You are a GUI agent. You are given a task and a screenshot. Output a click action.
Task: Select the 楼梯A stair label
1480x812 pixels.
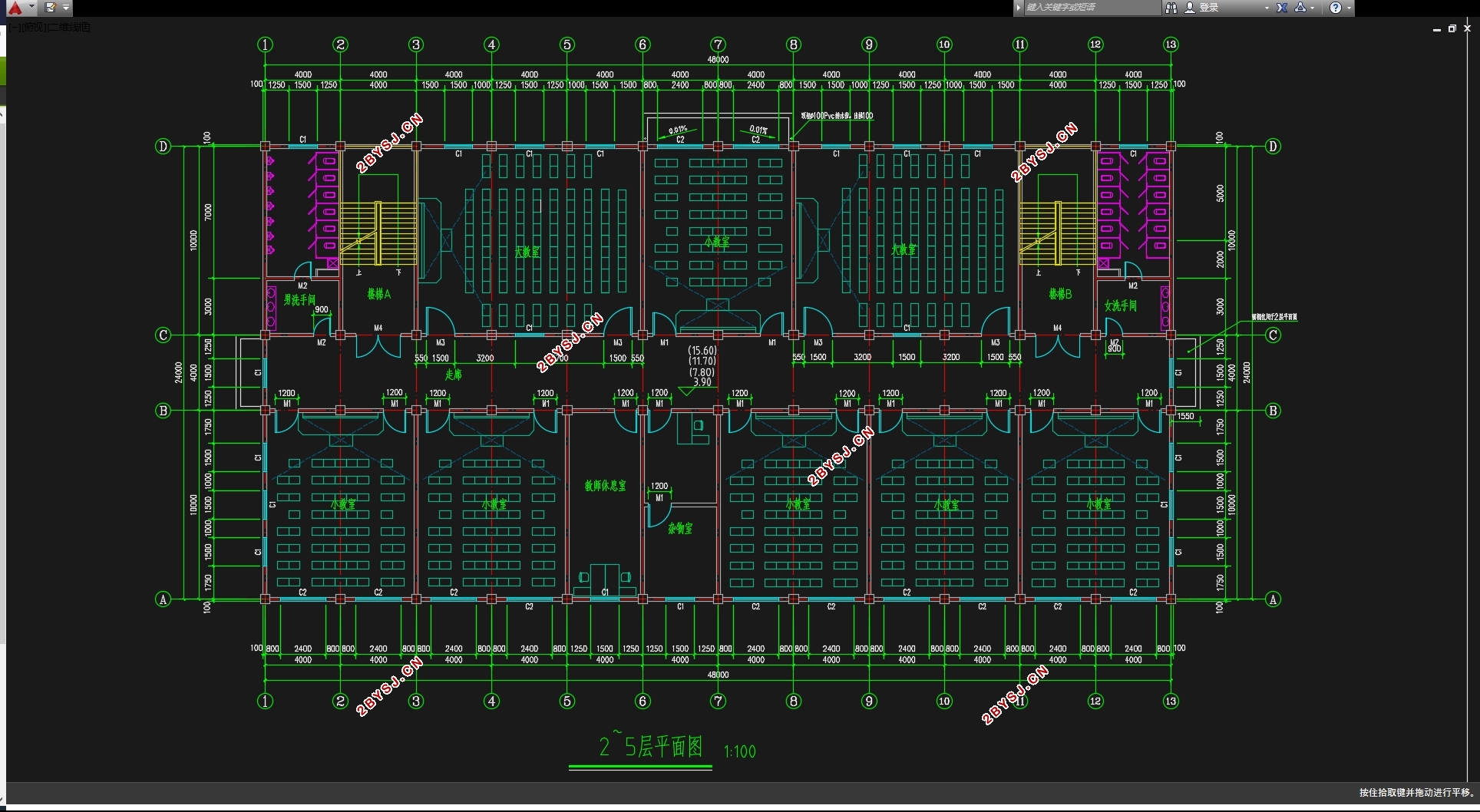[x=378, y=294]
